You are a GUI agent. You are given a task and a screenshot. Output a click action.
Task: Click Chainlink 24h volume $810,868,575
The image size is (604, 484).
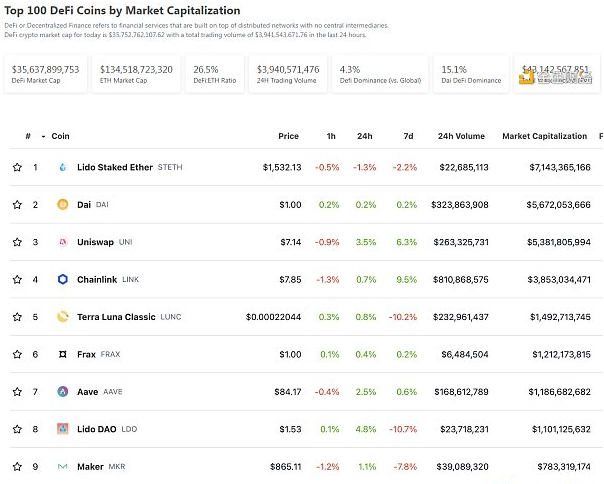pyautogui.click(x=461, y=279)
